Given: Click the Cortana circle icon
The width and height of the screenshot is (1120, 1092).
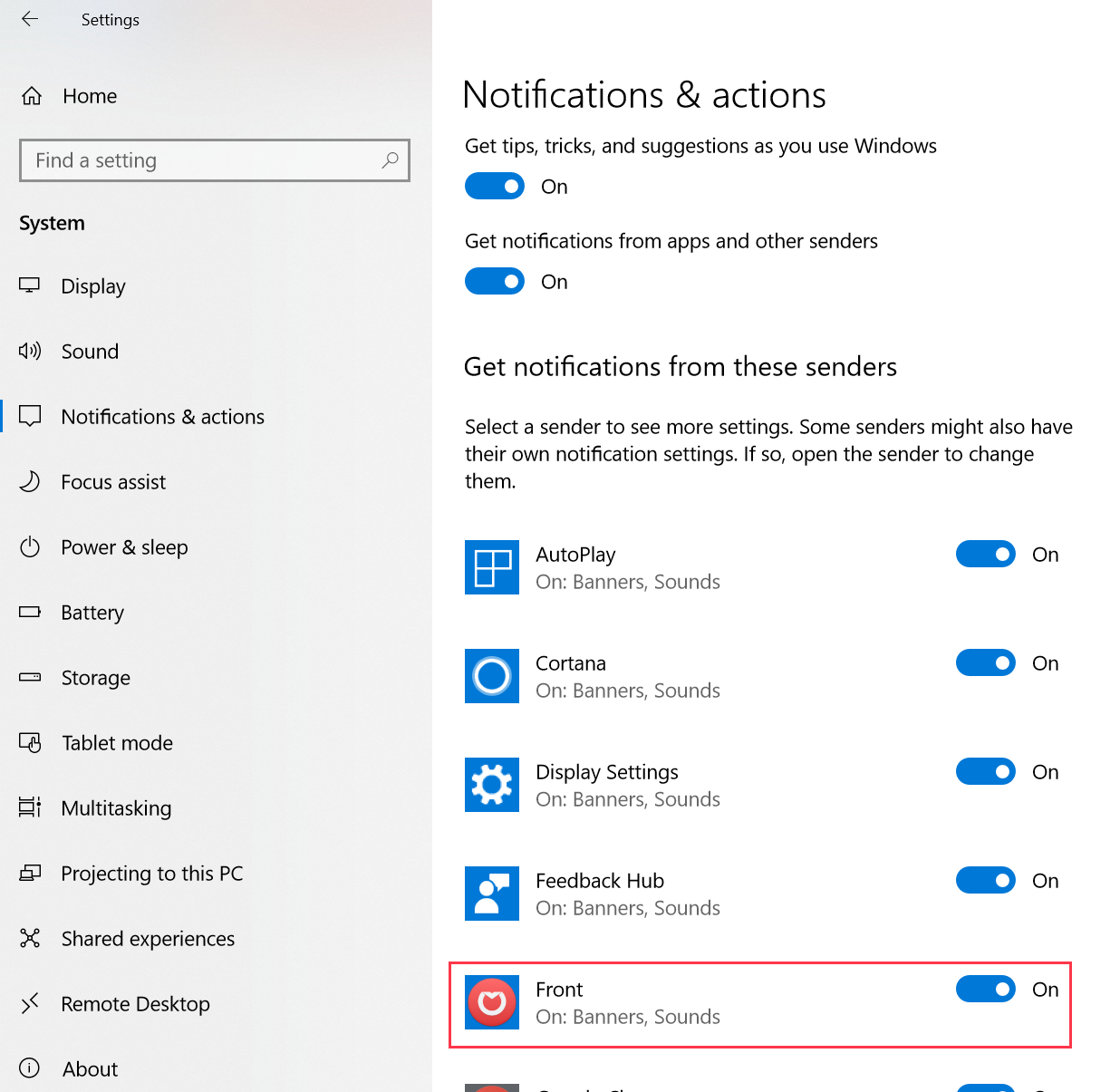Looking at the screenshot, I should pos(492,676).
